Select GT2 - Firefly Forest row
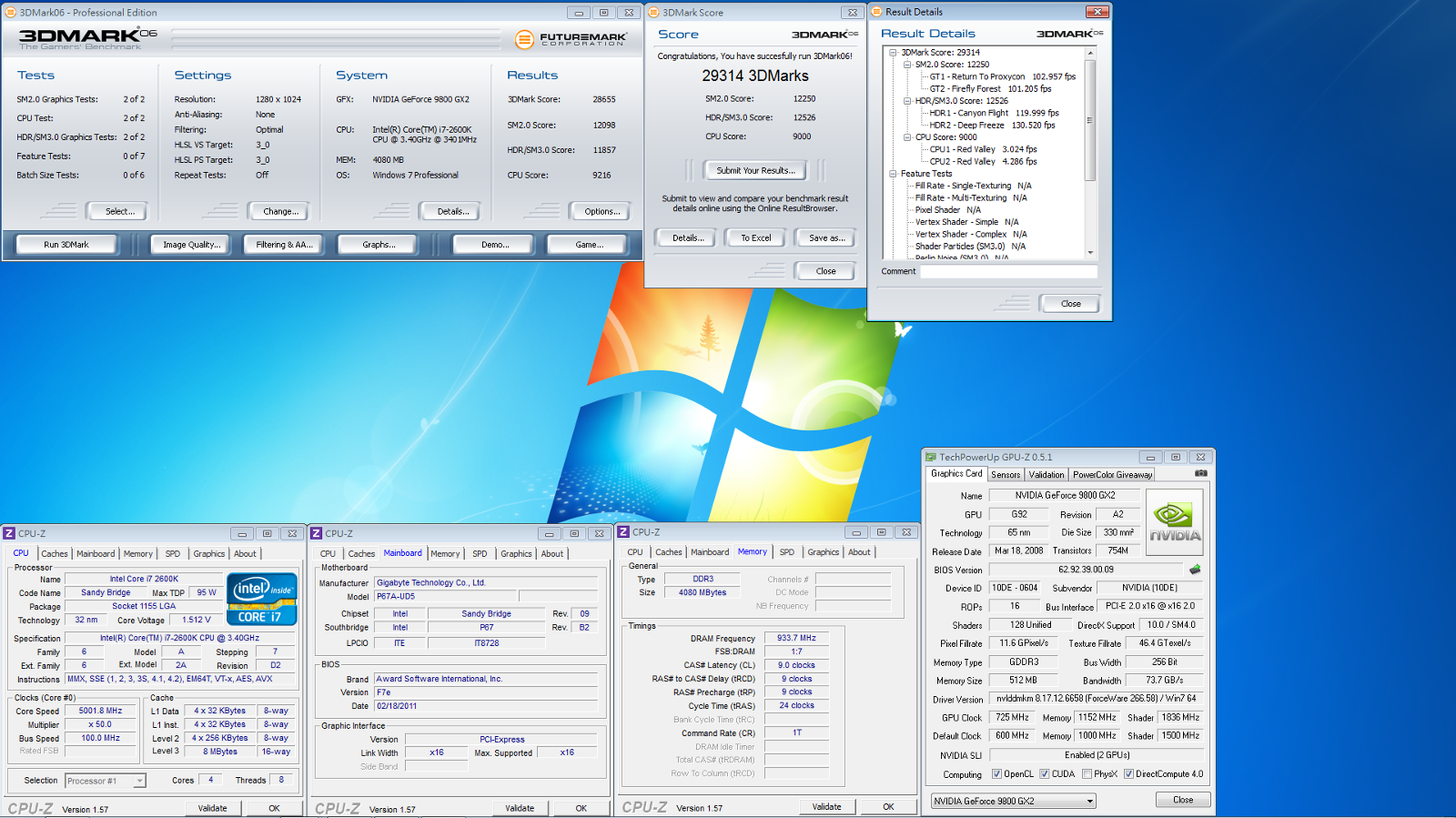1456x818 pixels. point(990,88)
